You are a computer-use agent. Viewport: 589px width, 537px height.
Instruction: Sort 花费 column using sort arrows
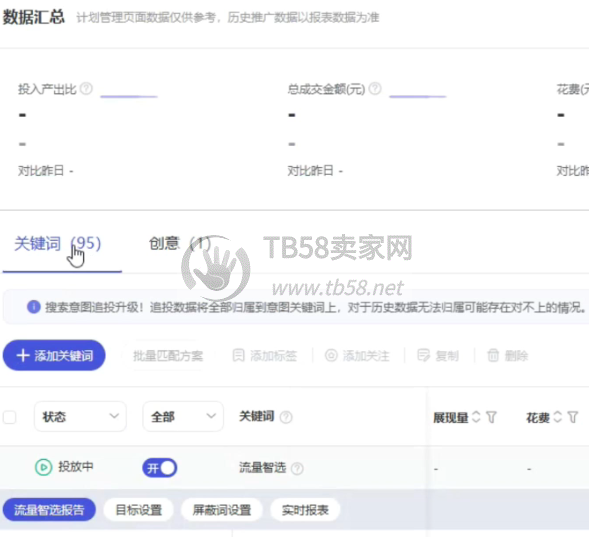(x=557, y=417)
